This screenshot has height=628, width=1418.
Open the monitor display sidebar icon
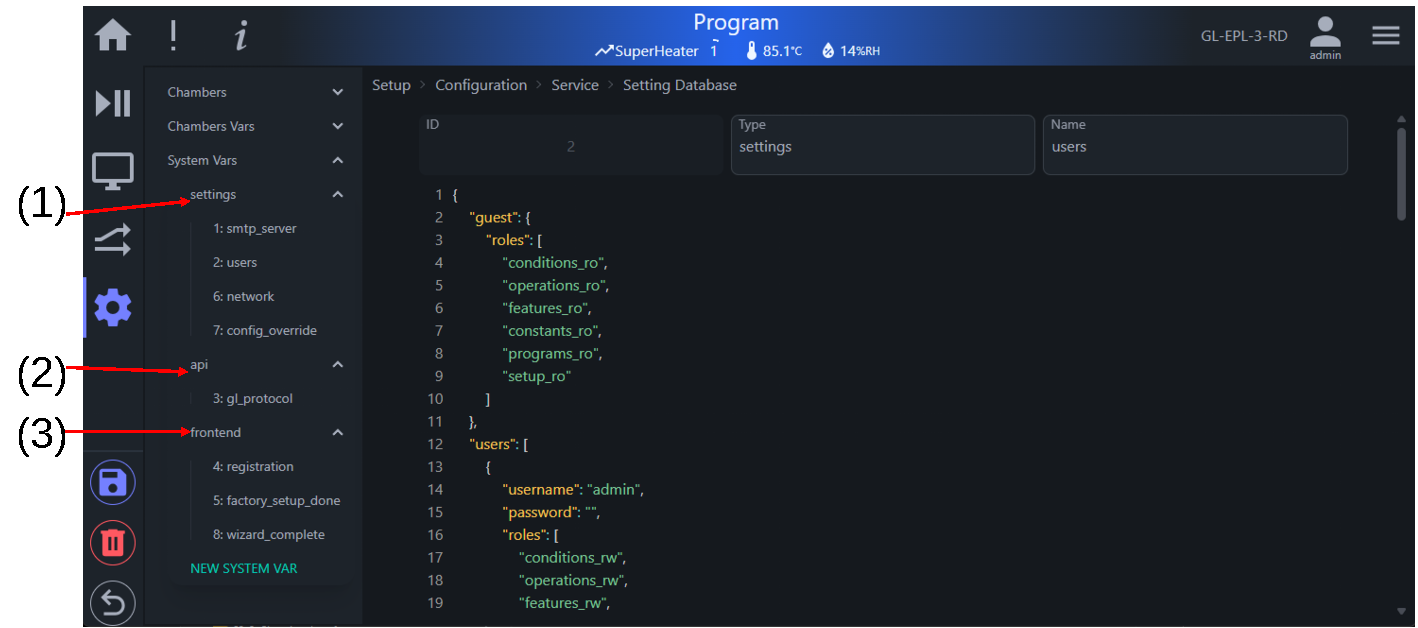113,171
